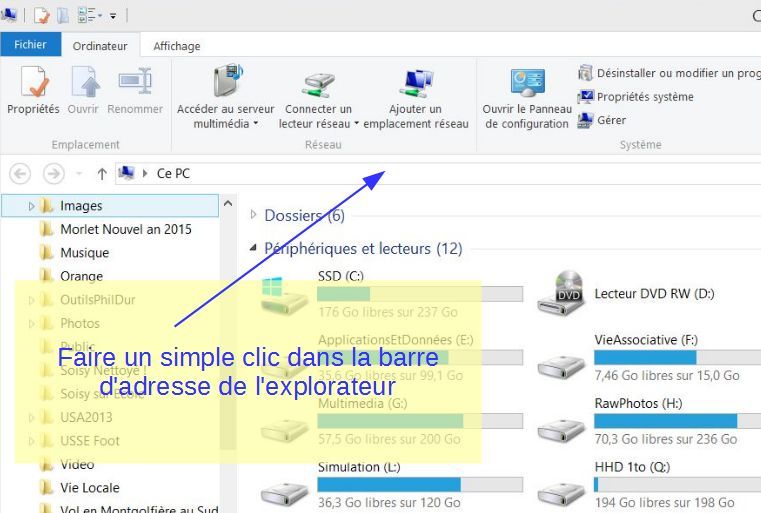Image resolution: width=761 pixels, height=513 pixels.
Task: Click the computer icon in address bar
Action: click(x=126, y=173)
